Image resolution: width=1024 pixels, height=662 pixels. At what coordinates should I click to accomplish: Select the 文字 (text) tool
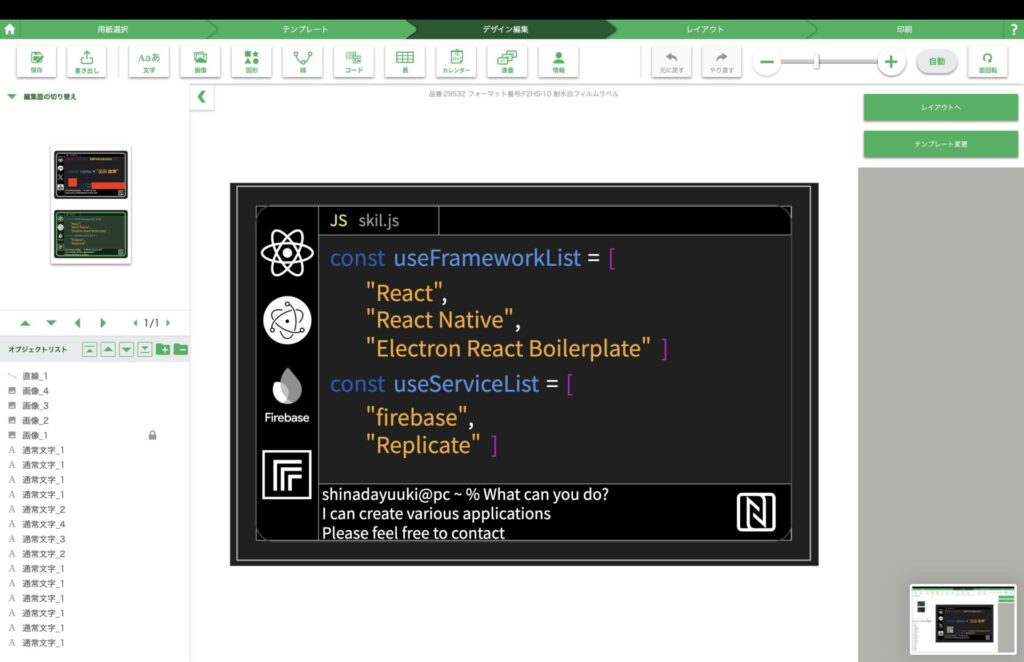(x=148, y=62)
